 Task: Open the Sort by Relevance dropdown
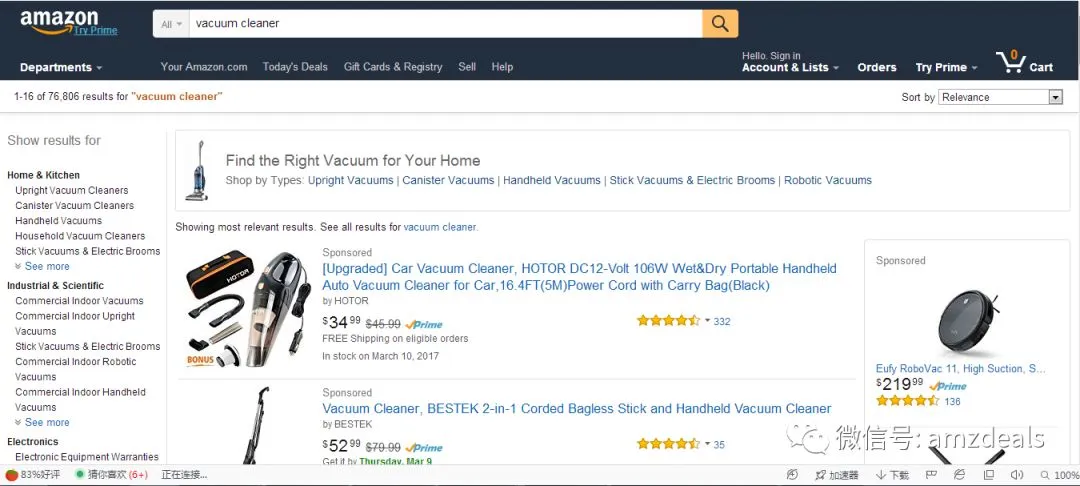tap(1001, 97)
